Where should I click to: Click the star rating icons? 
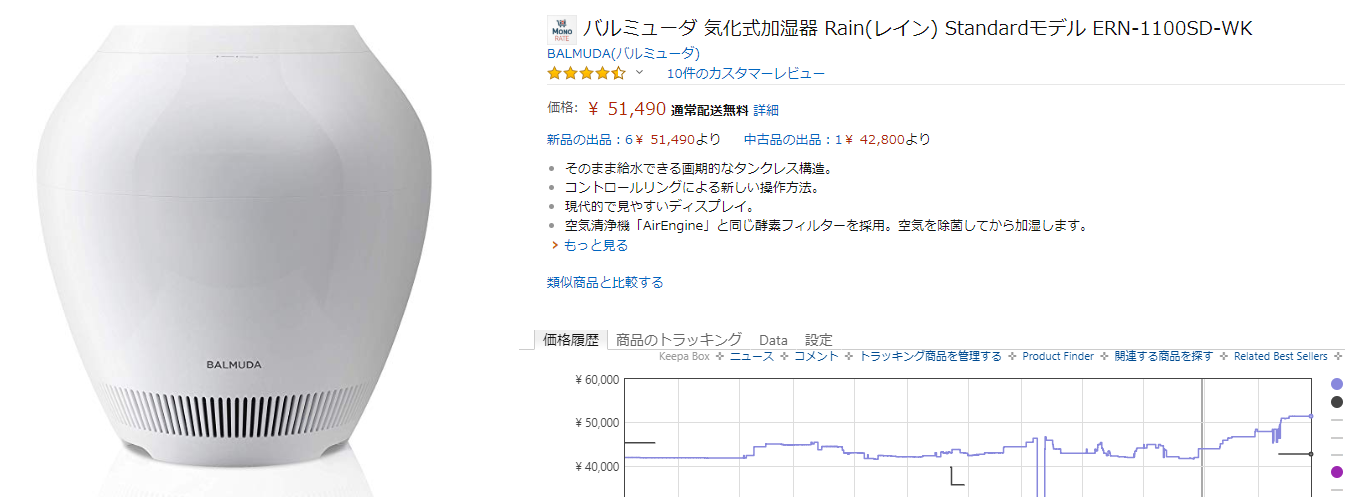(x=586, y=73)
